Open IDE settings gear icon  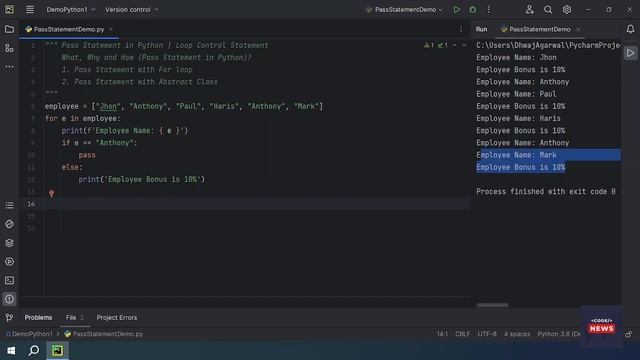click(567, 9)
